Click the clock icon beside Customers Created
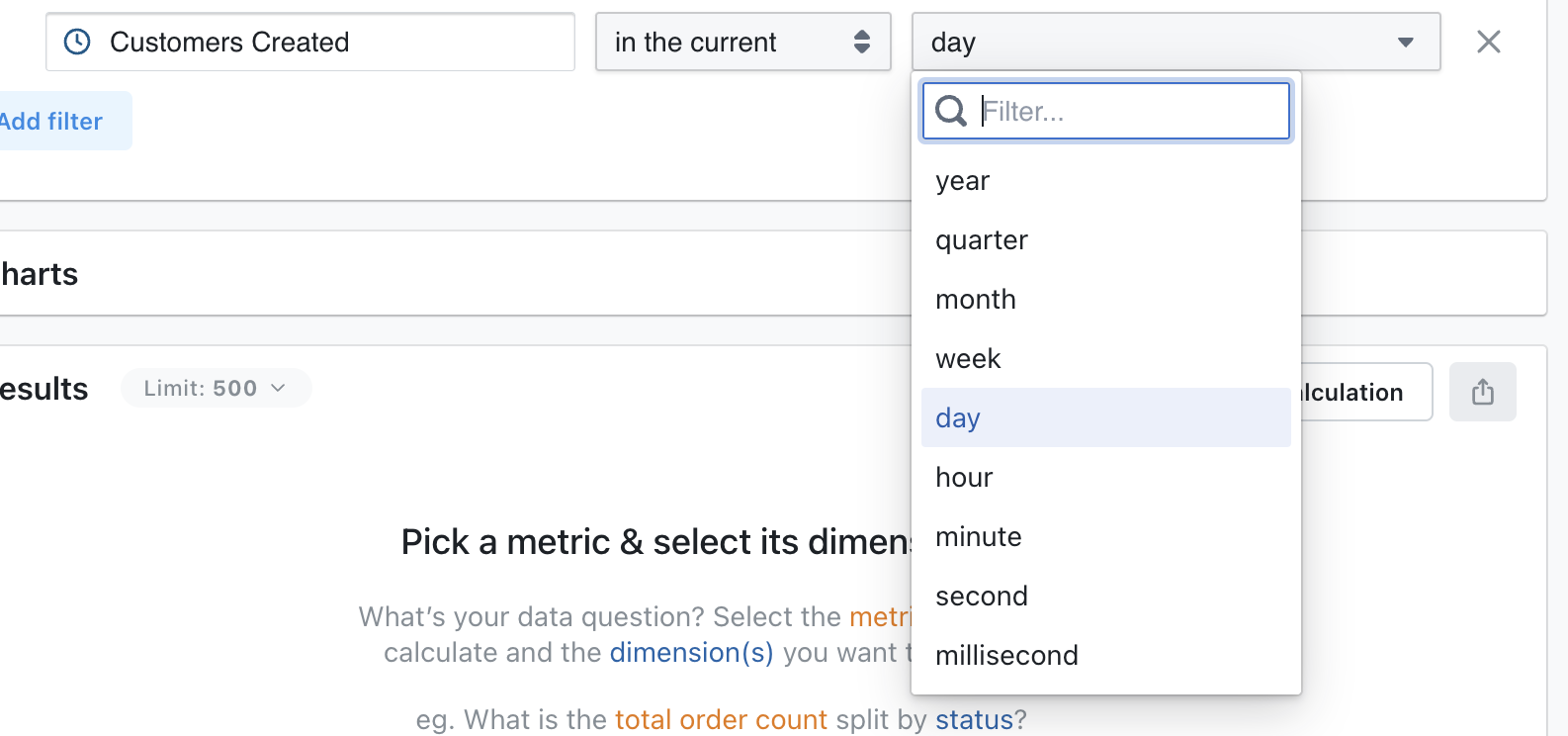 (x=76, y=42)
